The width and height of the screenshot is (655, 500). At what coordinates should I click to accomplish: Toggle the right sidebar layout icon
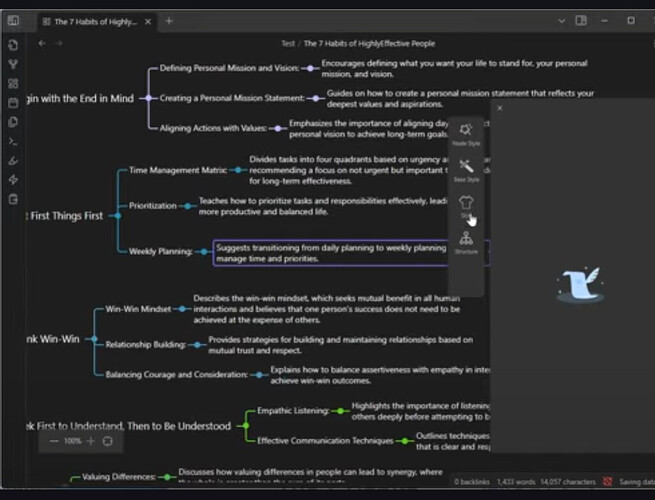(x=581, y=21)
